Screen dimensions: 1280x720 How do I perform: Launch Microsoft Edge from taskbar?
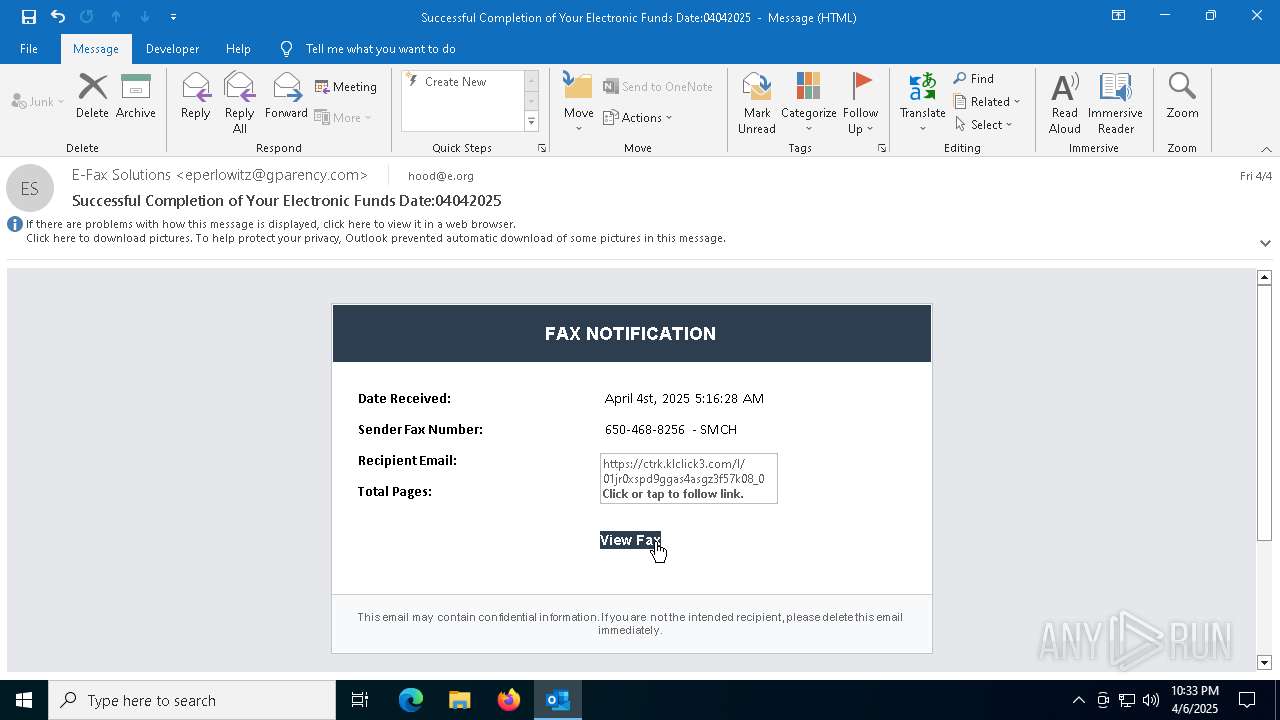point(411,700)
